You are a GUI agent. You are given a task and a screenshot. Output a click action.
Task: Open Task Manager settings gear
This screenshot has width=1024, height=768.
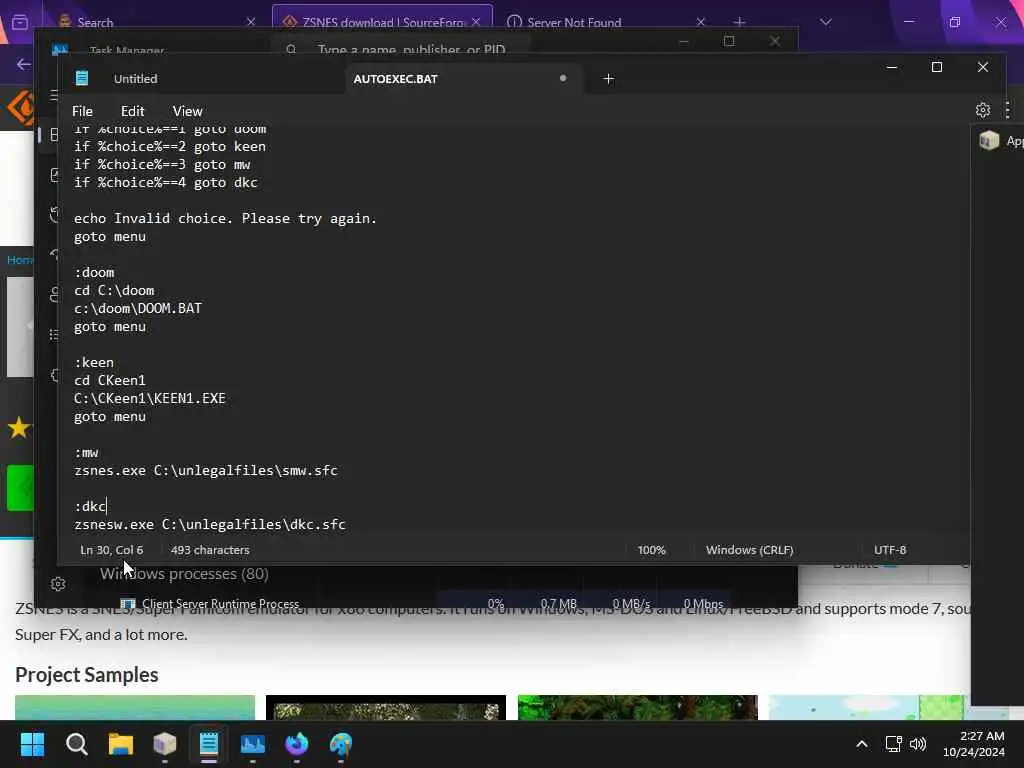(x=58, y=584)
